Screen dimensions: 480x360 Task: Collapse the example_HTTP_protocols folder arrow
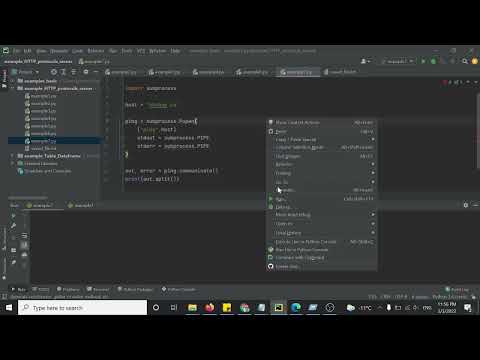13,88
